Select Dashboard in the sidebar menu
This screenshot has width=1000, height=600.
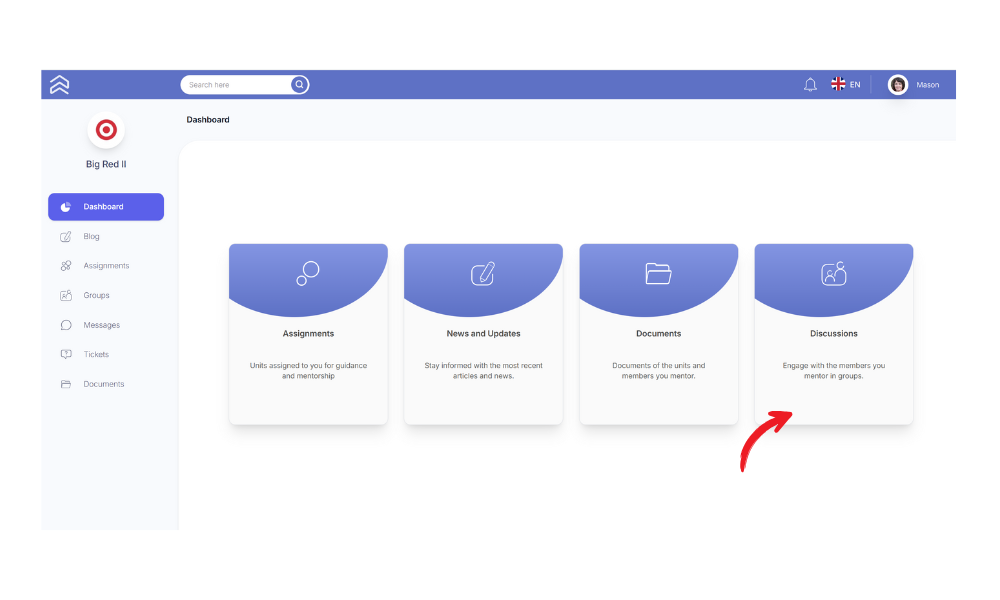(x=106, y=207)
